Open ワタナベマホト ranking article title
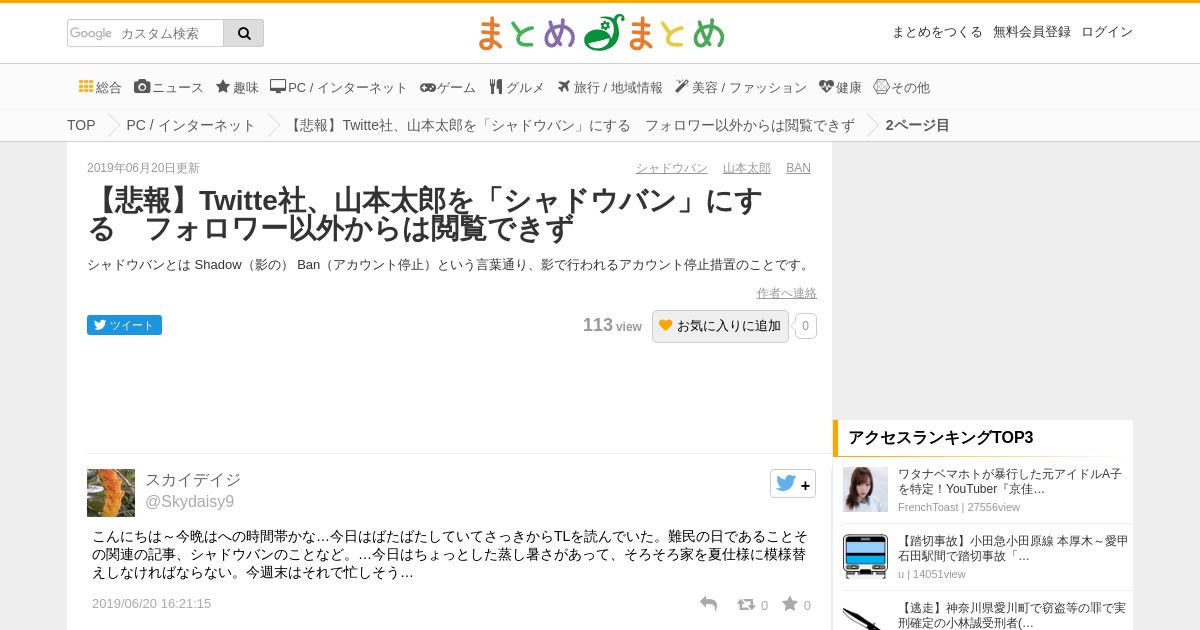Image resolution: width=1200 pixels, height=630 pixels. (1010, 482)
